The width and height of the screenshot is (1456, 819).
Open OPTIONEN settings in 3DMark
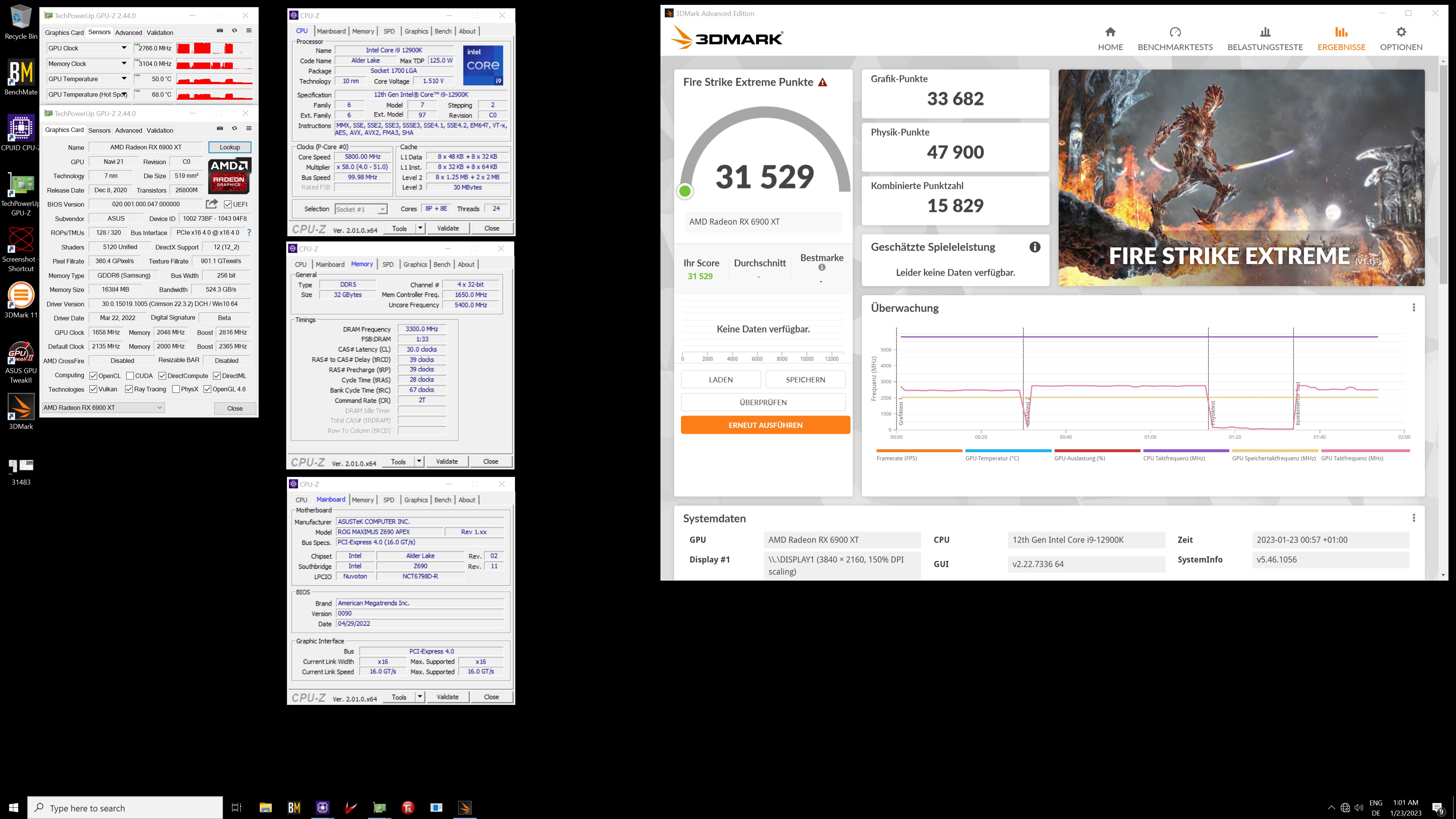pos(1401,38)
